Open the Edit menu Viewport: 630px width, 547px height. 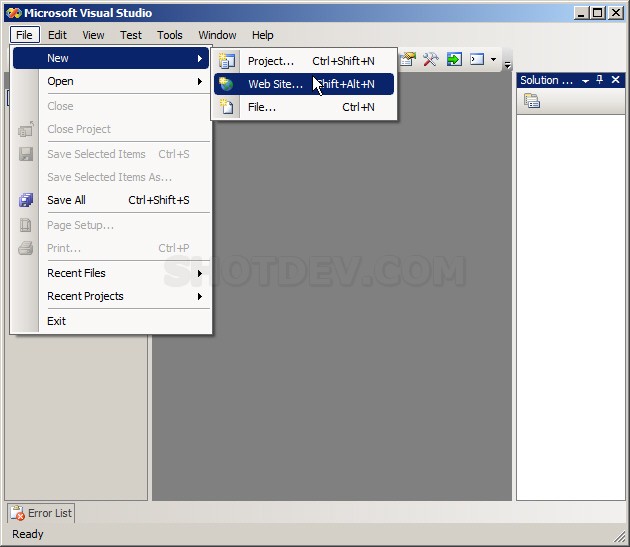click(x=57, y=35)
